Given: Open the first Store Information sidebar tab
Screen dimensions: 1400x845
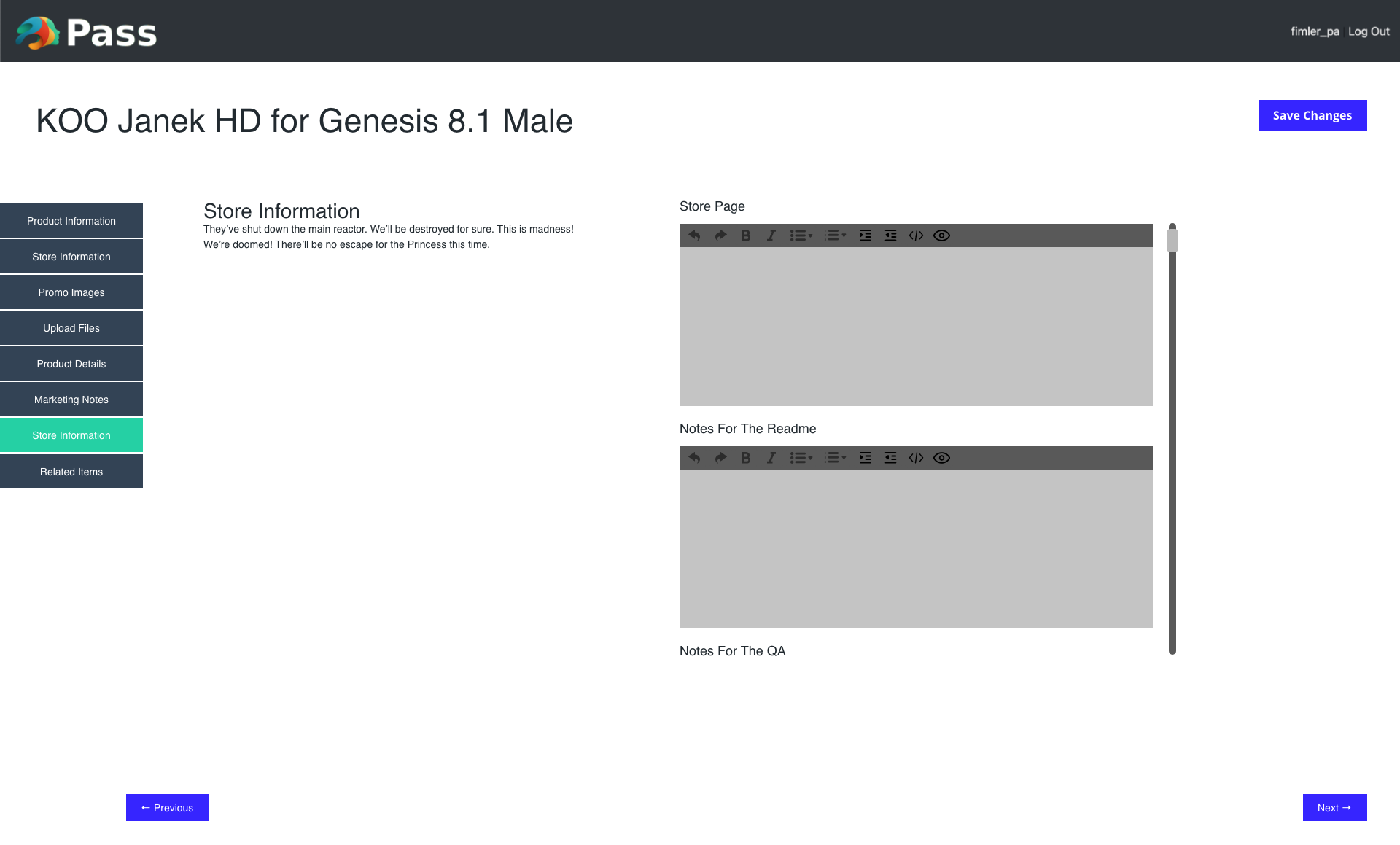Looking at the screenshot, I should pyautogui.click(x=71, y=257).
